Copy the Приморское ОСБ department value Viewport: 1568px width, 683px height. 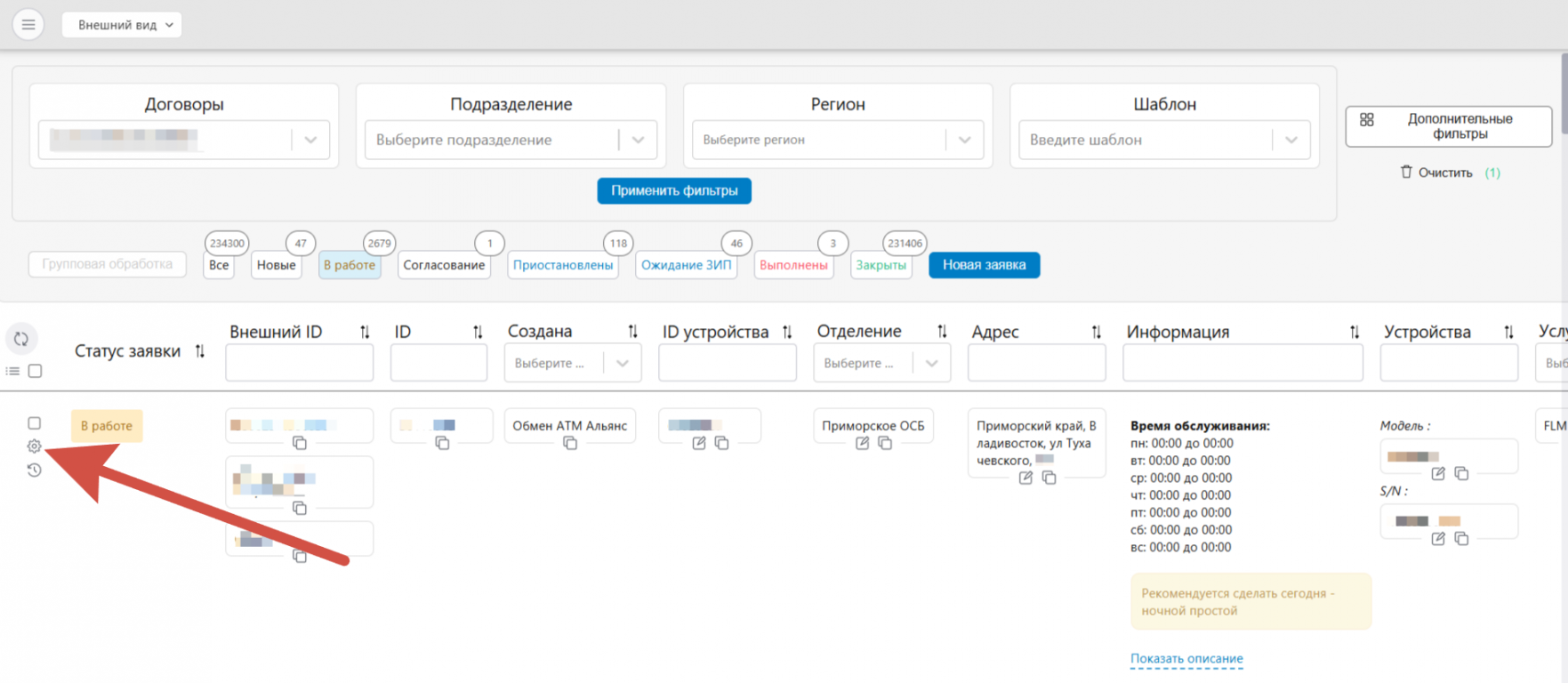(x=885, y=443)
